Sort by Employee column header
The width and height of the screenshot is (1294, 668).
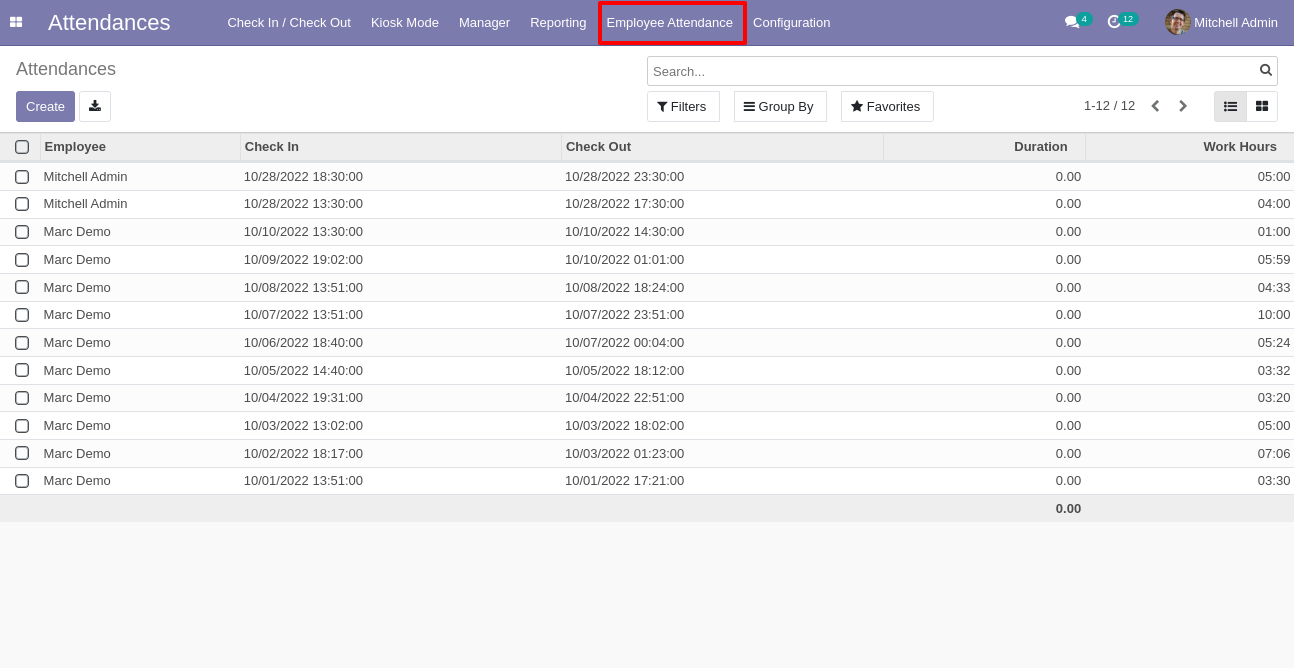click(x=140, y=147)
